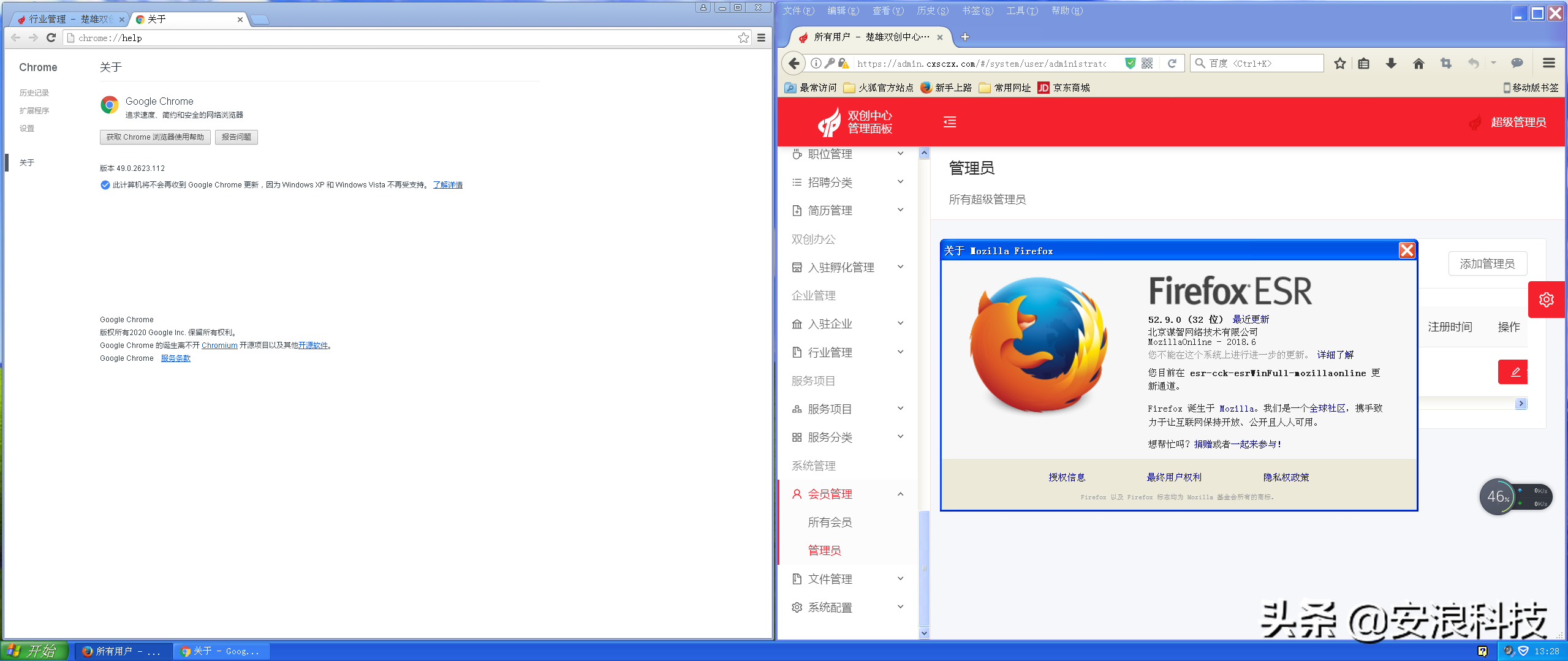
Task: Go to Firefox home page icon
Action: coord(1418,63)
